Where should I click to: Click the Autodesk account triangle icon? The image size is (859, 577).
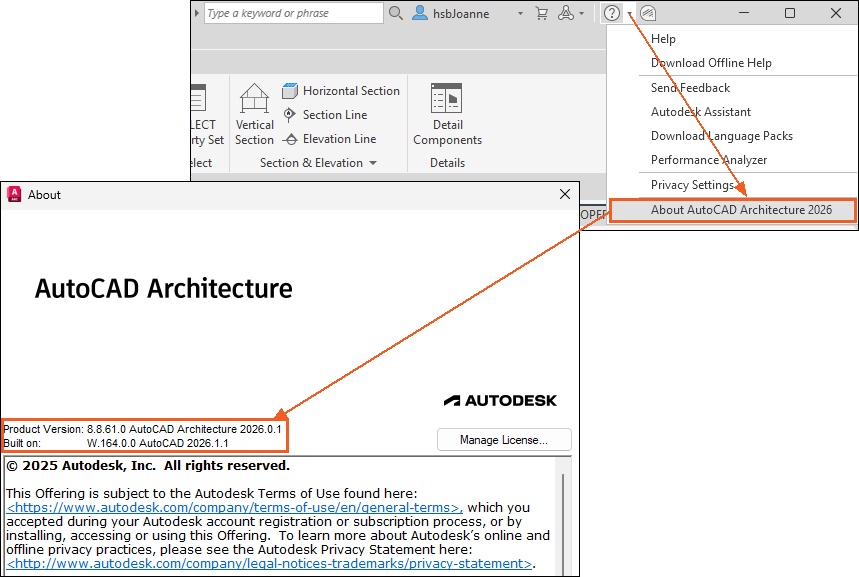[565, 13]
